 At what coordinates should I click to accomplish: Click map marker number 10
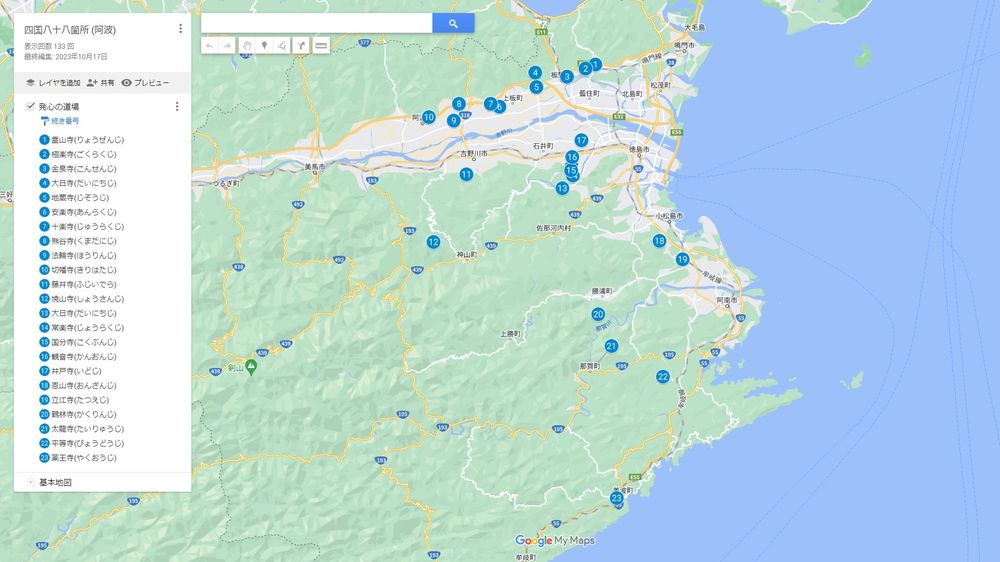[429, 117]
